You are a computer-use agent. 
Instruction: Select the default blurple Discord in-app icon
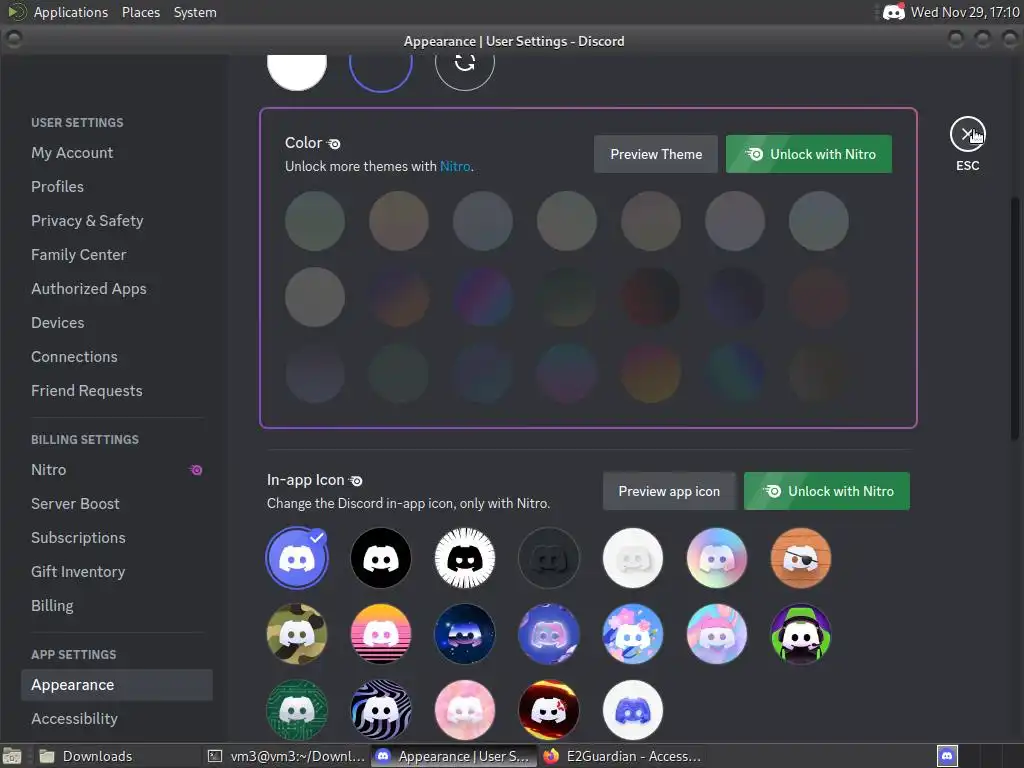(x=297, y=558)
